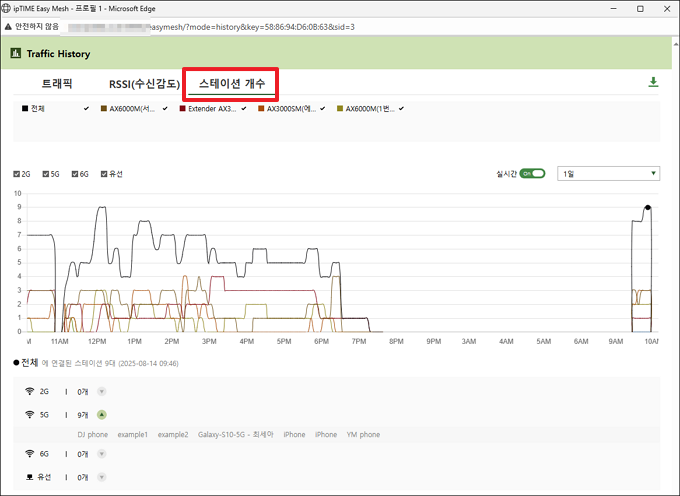This screenshot has width=680, height=496.
Task: Click the wired (유선) connection icon
Action: pyautogui.click(x=30, y=476)
